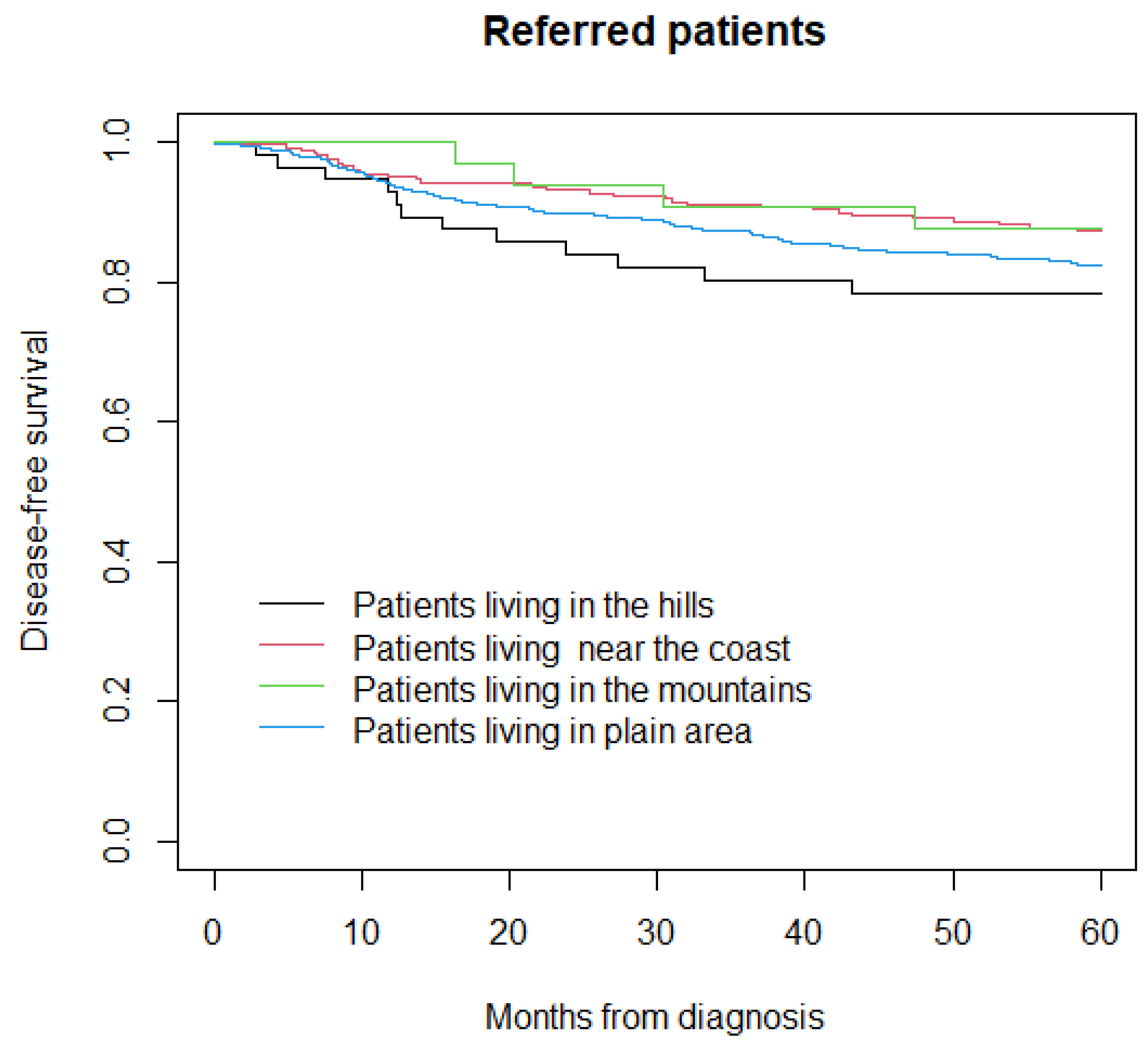Select the "Disease-free survival" y-axis label
The height and width of the screenshot is (1044, 1148).
point(34,491)
